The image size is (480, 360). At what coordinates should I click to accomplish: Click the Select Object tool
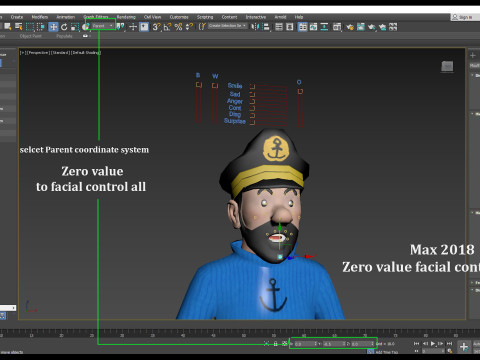pos(8,27)
